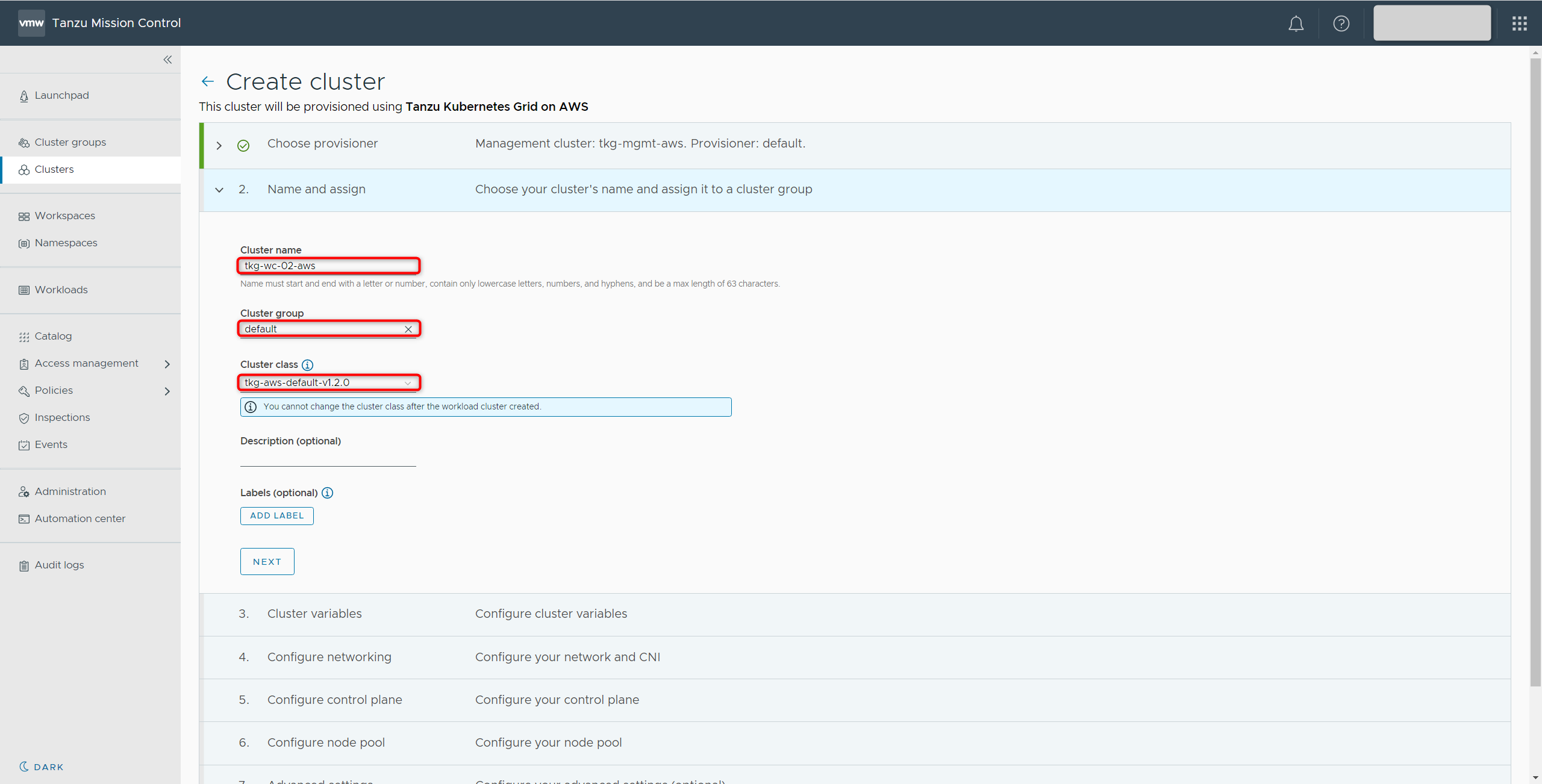The image size is (1542, 784).
Task: Collapse the Name and assign step
Action: (219, 190)
